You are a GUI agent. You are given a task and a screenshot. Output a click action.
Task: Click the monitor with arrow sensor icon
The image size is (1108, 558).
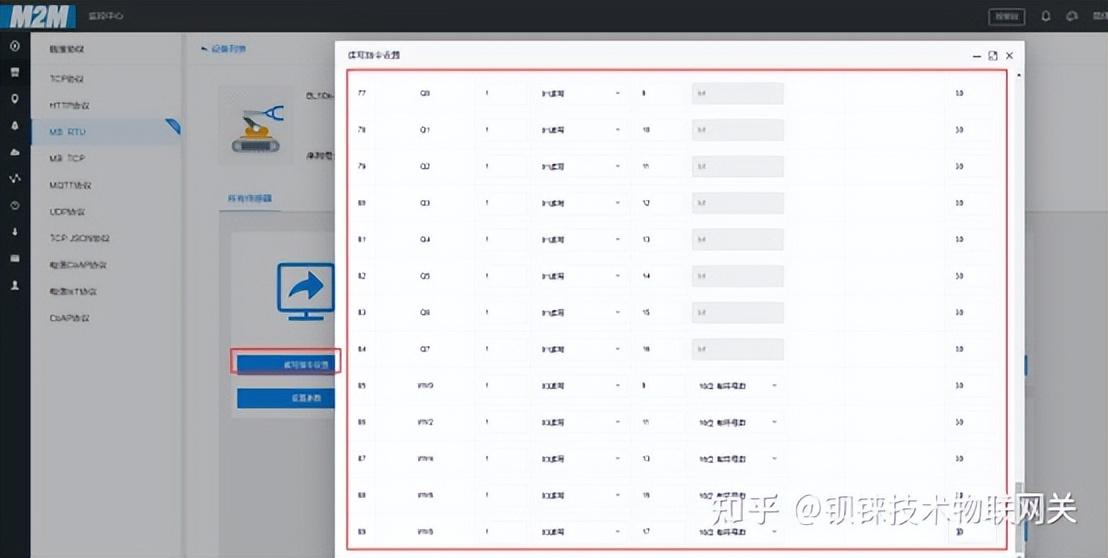pyautogui.click(x=305, y=291)
